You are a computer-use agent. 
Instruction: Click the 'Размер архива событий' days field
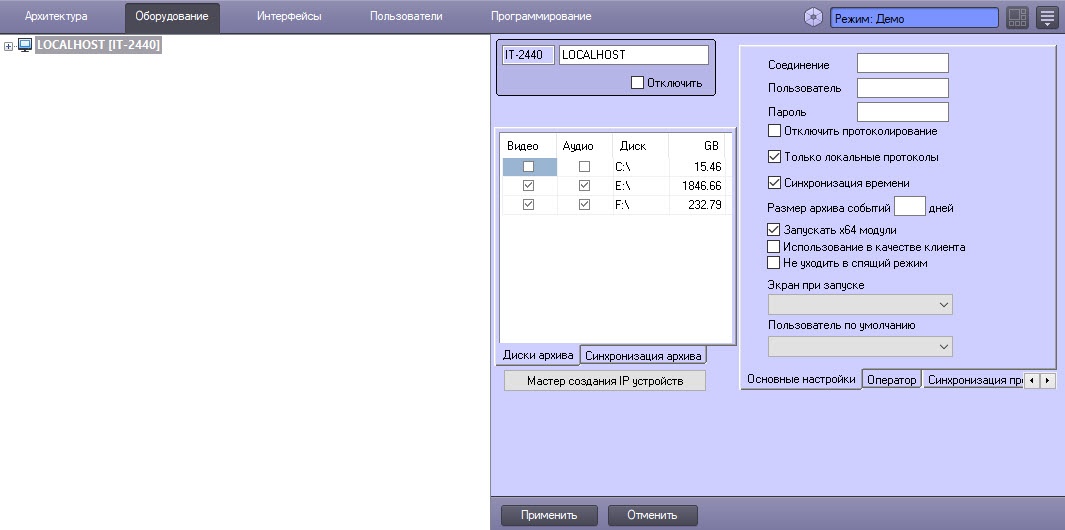tap(909, 207)
